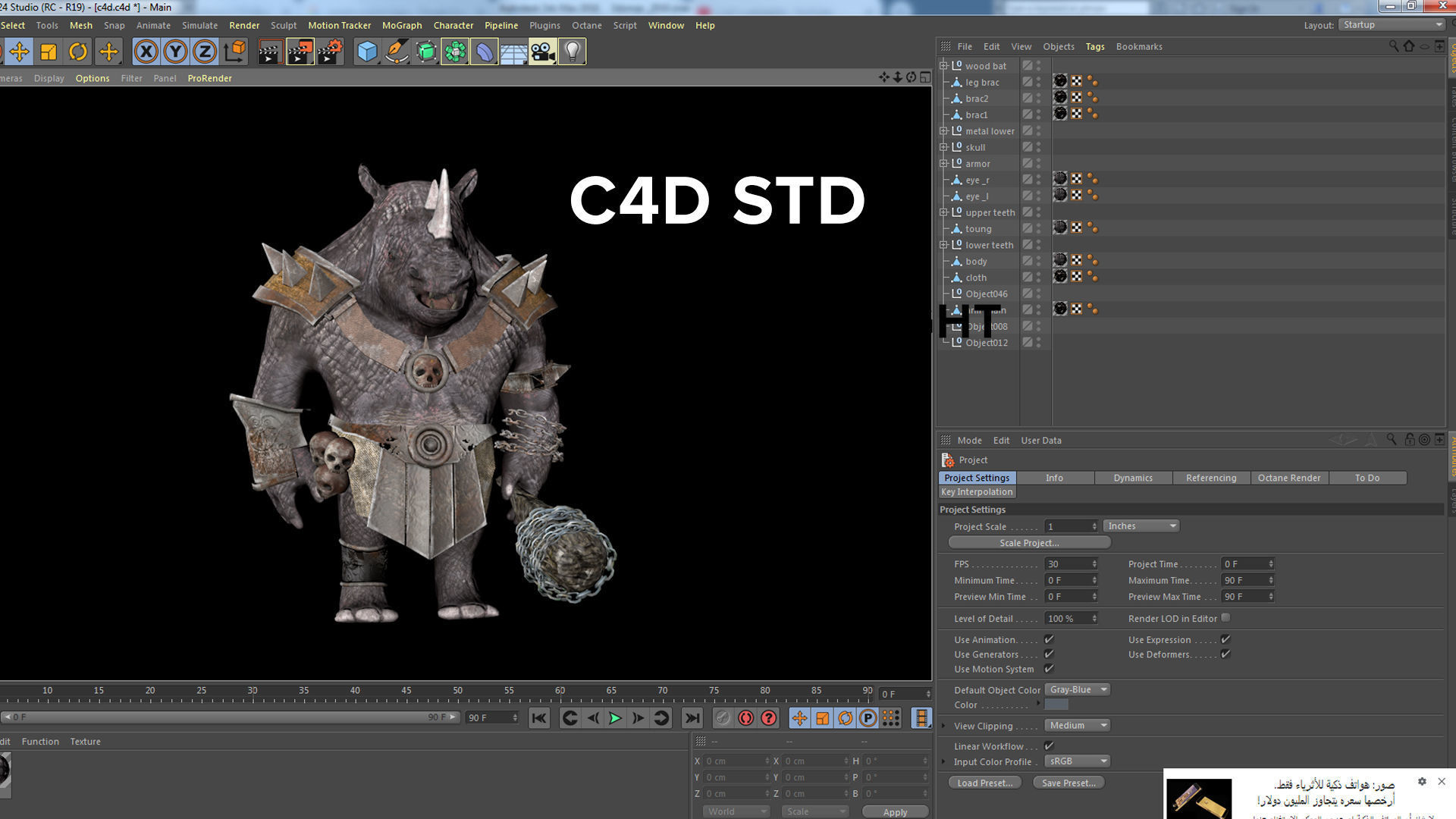The height and width of the screenshot is (819, 1456).
Task: Click the default Color swatch
Action: (x=1056, y=704)
